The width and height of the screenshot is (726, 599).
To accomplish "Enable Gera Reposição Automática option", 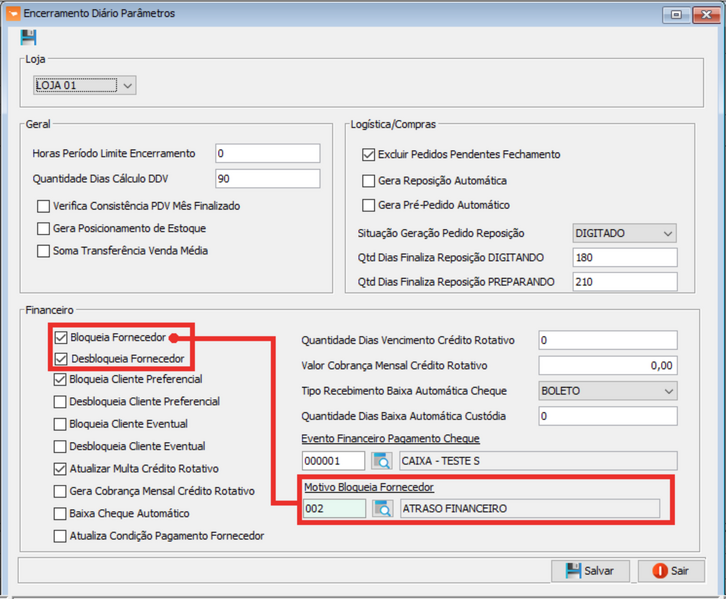I will pos(369,181).
